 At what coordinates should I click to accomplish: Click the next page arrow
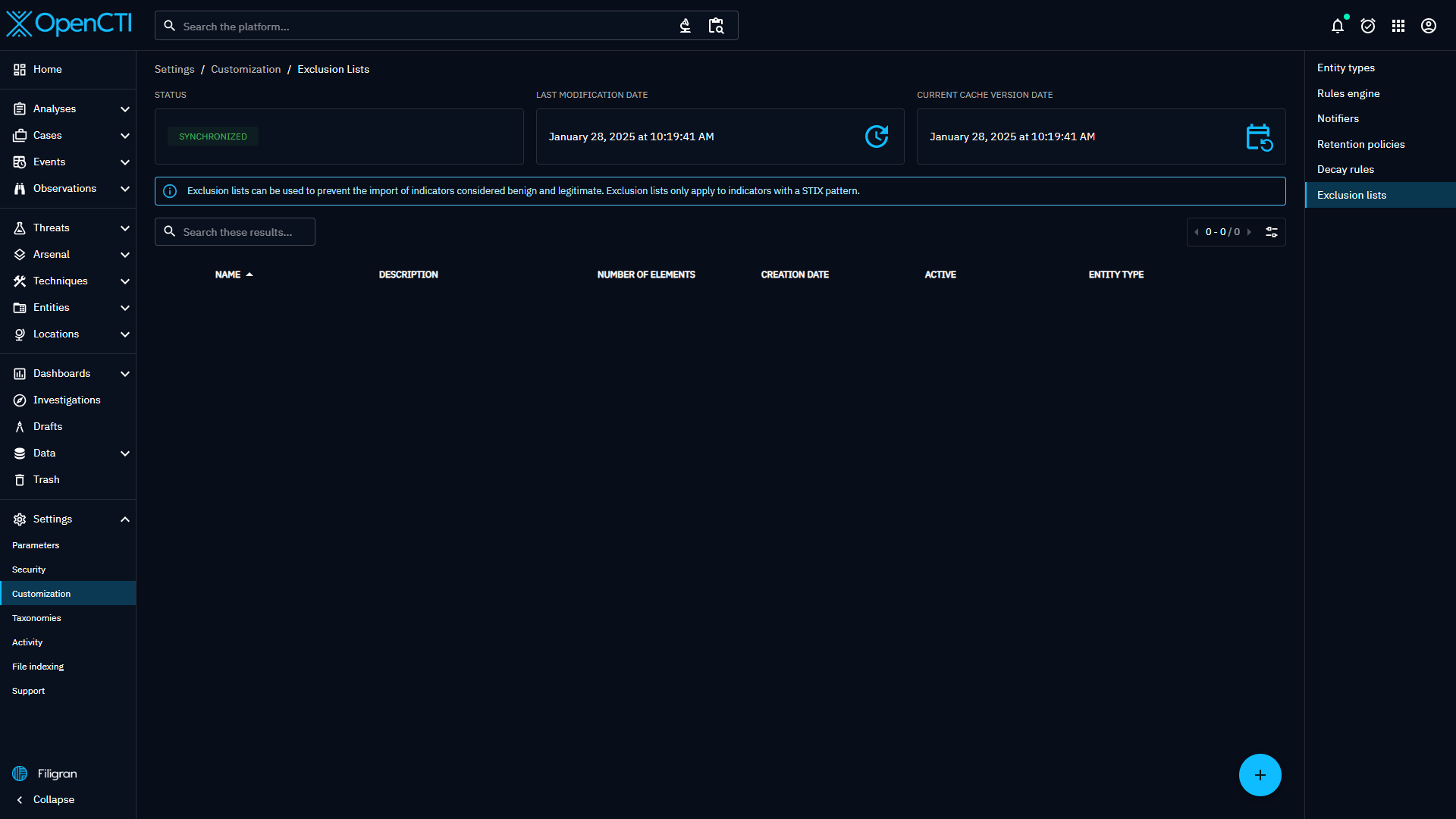1249,232
